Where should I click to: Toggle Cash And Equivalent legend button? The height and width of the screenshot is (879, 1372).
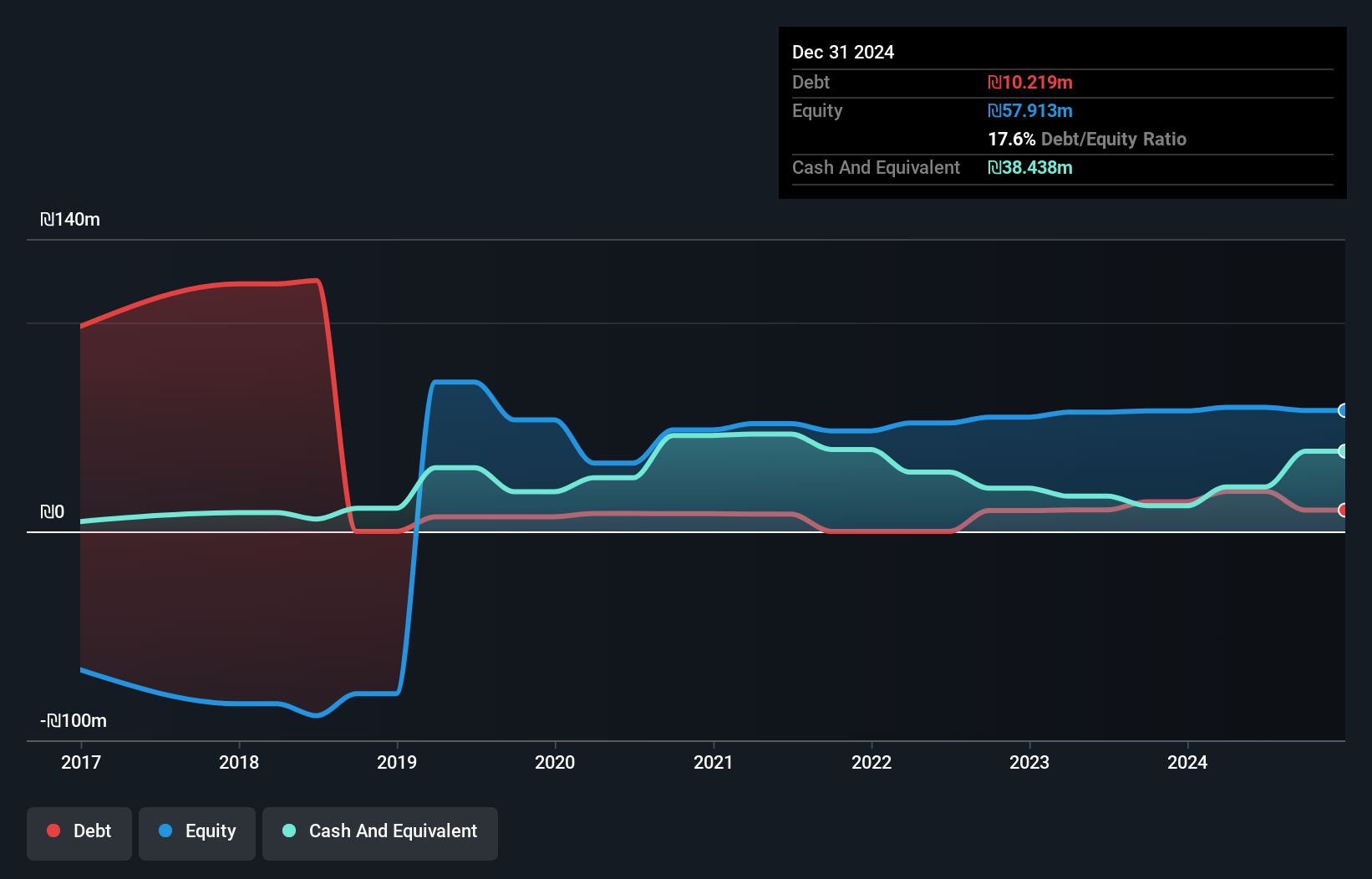click(x=380, y=833)
